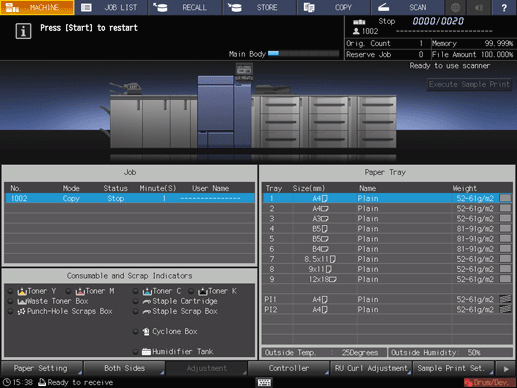Open the on-screen keyboard icon

264,382
